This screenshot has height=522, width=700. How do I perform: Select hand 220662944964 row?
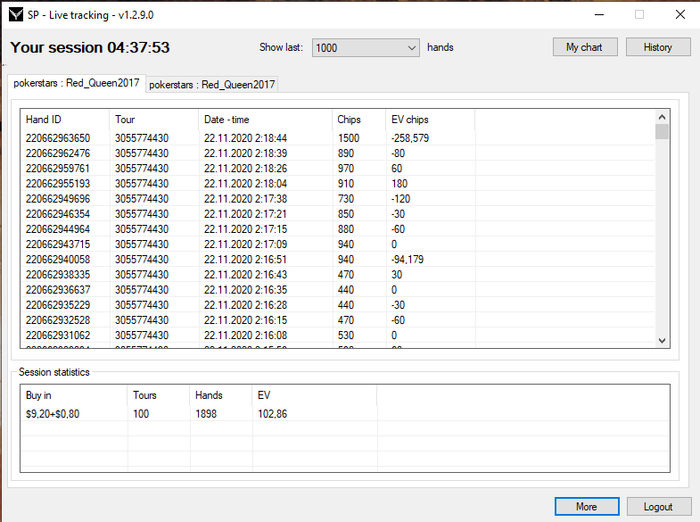[x=338, y=229]
